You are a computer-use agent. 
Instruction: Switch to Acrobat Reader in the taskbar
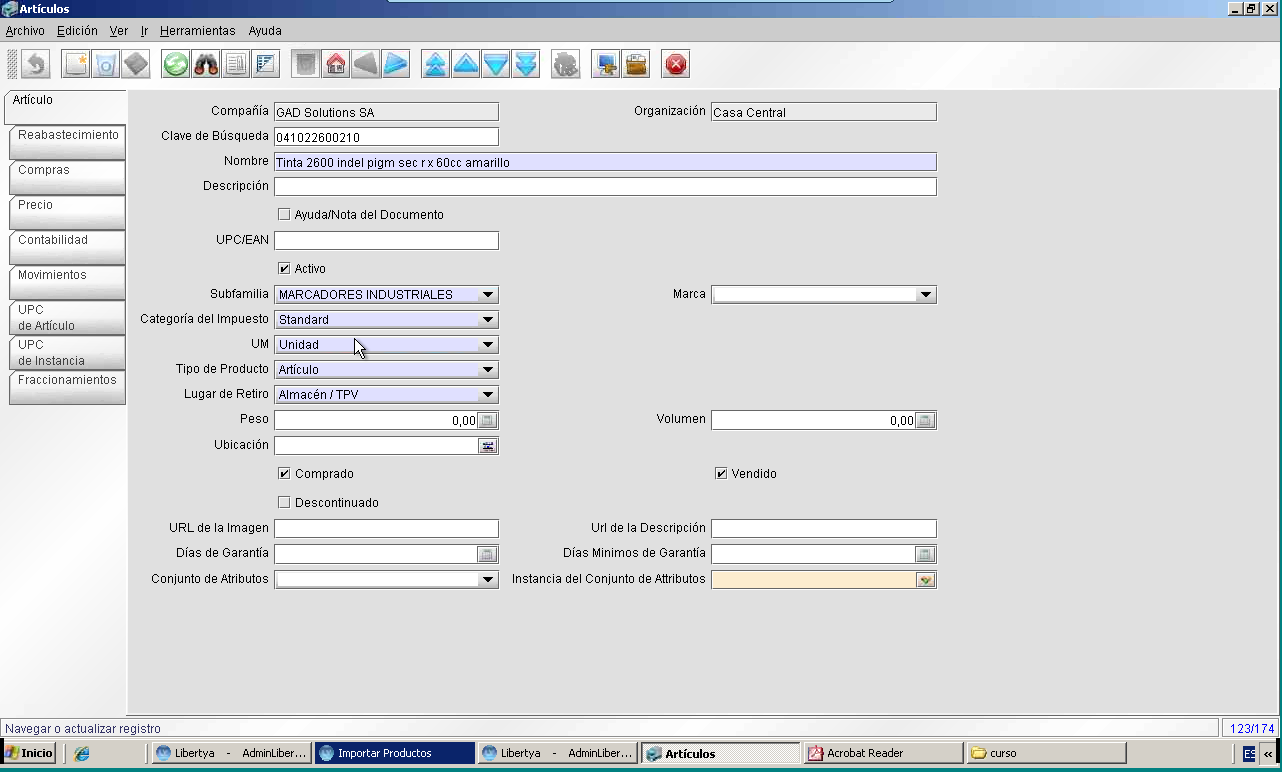[884, 753]
